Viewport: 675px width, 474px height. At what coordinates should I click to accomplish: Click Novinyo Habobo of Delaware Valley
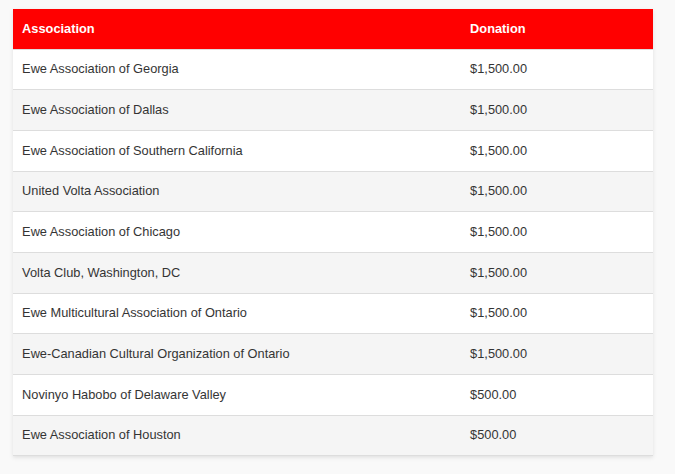coord(124,395)
